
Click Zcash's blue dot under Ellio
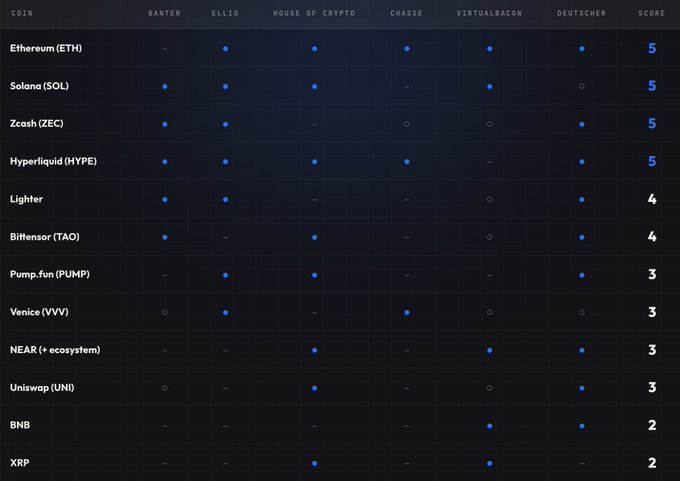[x=226, y=124]
